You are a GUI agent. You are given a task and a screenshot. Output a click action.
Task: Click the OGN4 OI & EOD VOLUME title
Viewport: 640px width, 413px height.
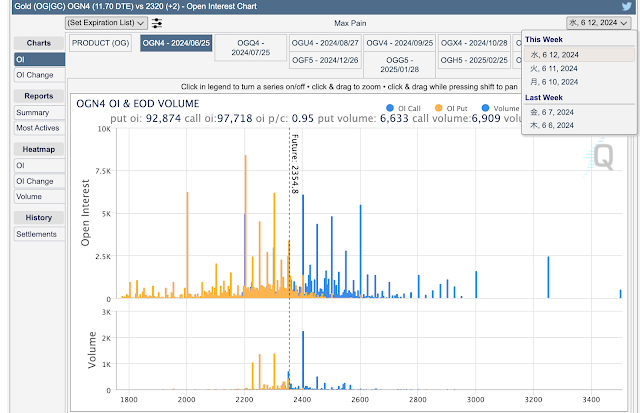pos(138,104)
